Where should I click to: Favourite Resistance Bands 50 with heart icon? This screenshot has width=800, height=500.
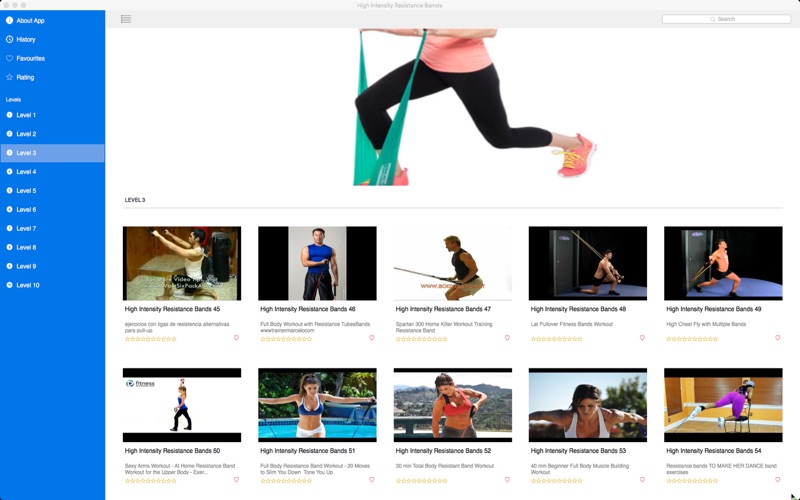pos(236,480)
